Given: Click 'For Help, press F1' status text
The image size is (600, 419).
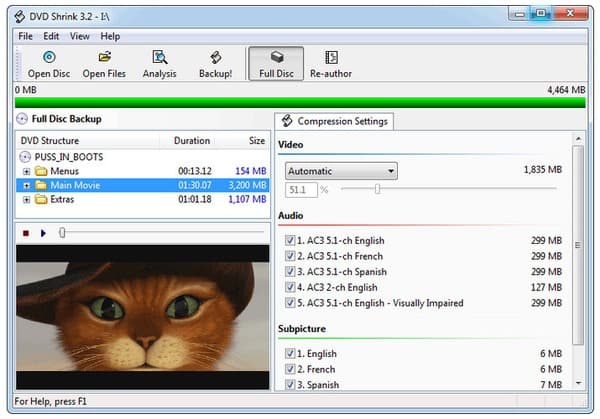Looking at the screenshot, I should point(50,401).
